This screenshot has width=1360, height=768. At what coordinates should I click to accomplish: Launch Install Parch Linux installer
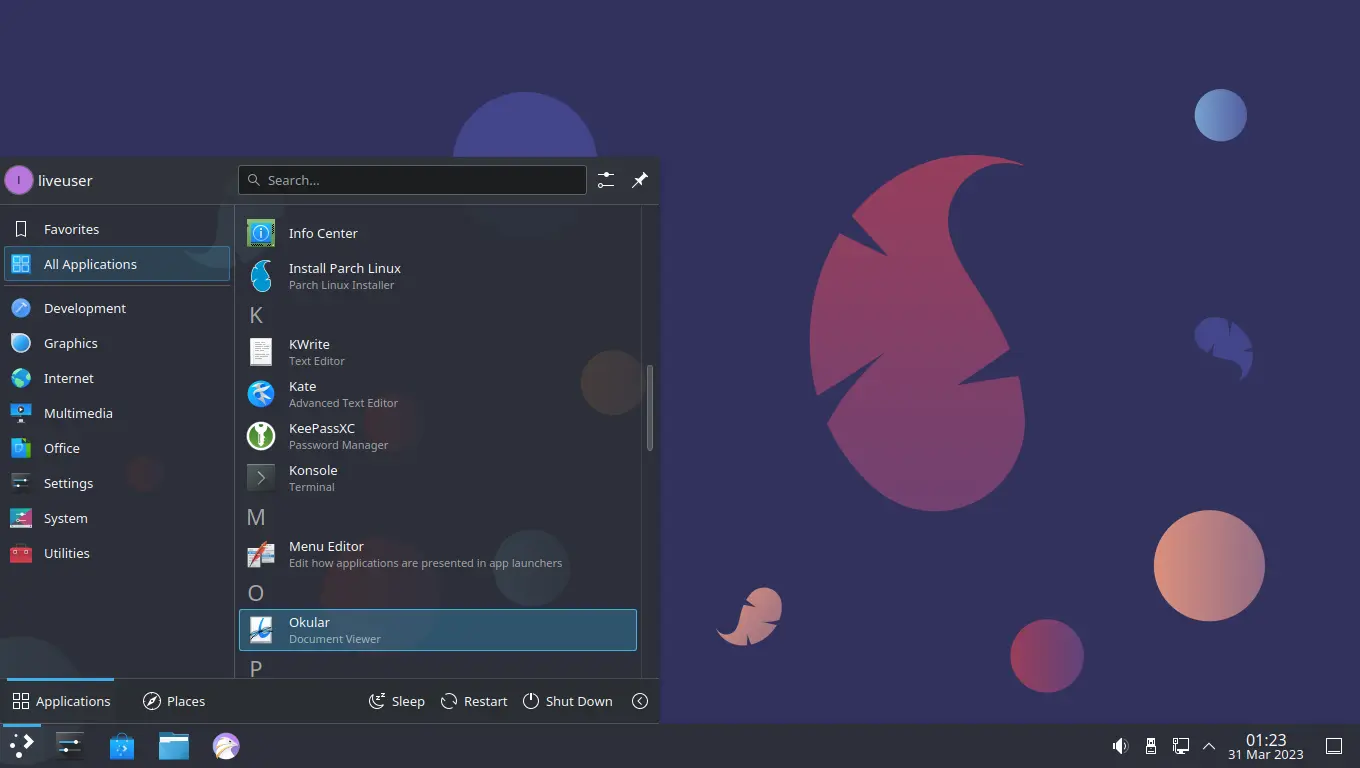tap(437, 276)
